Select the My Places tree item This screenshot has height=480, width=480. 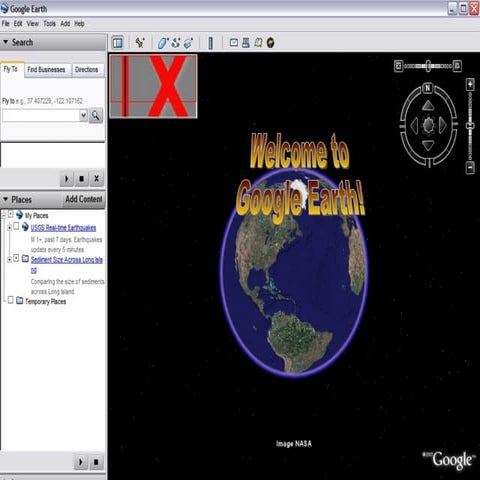pyautogui.click(x=37, y=215)
